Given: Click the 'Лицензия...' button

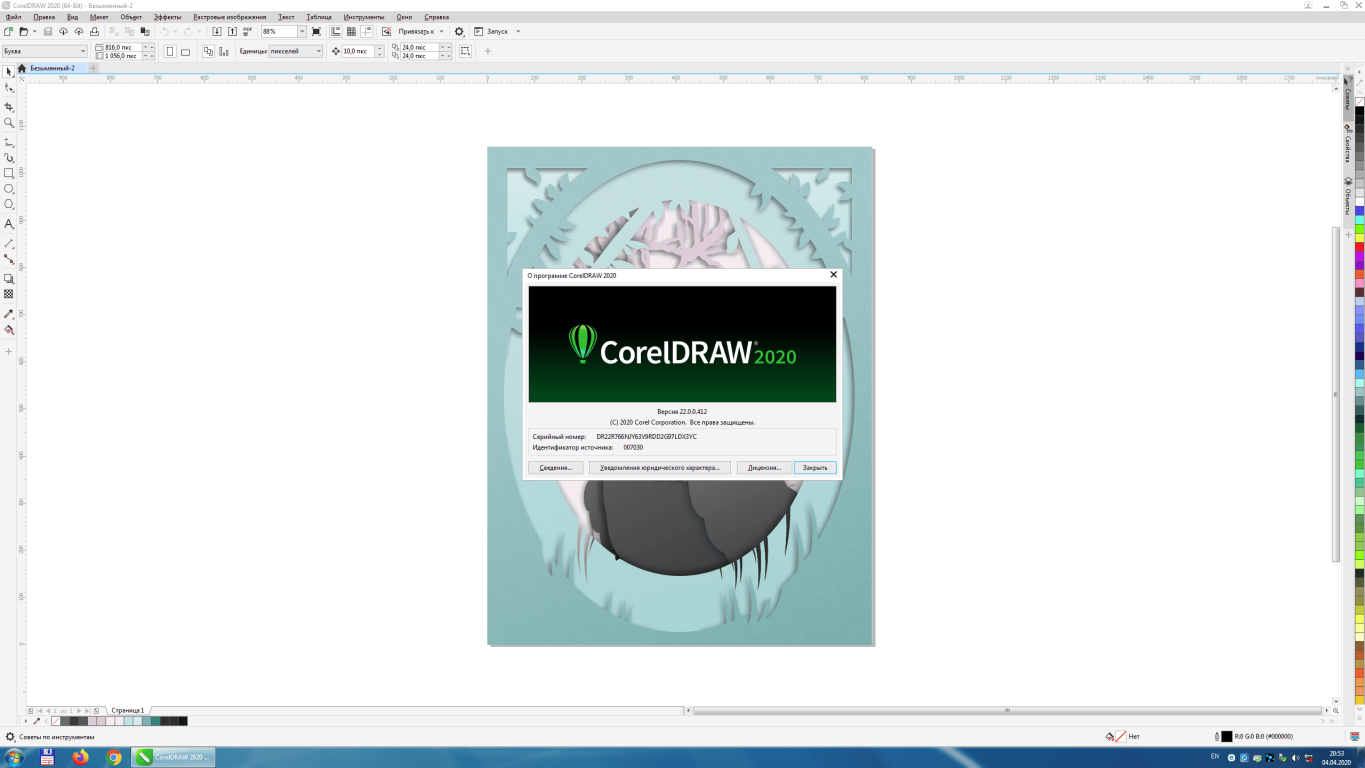Looking at the screenshot, I should coord(764,467).
